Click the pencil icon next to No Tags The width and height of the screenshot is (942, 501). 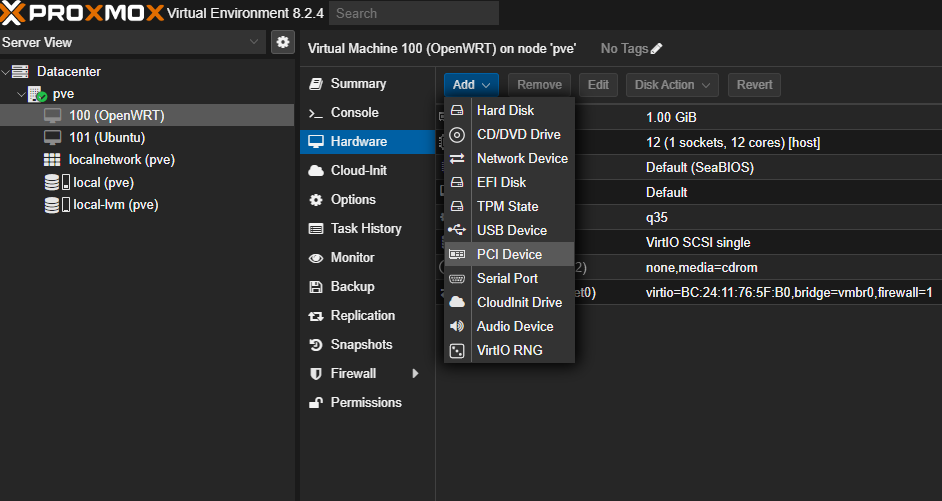[x=657, y=49]
